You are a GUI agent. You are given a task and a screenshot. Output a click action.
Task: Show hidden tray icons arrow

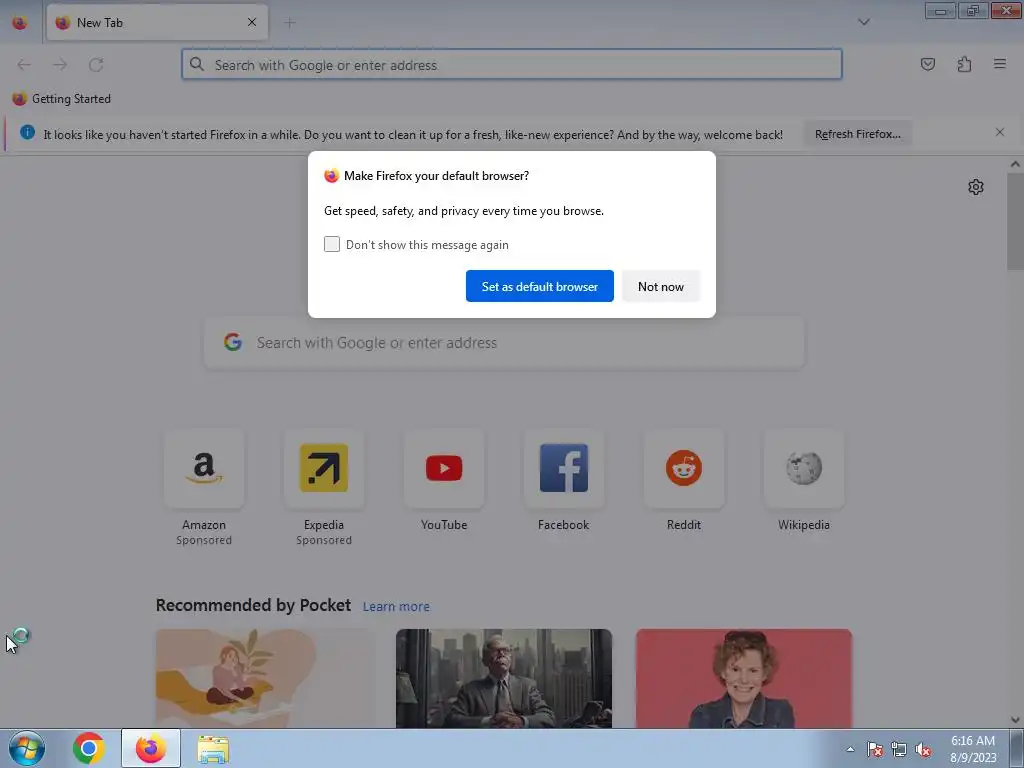tap(850, 750)
